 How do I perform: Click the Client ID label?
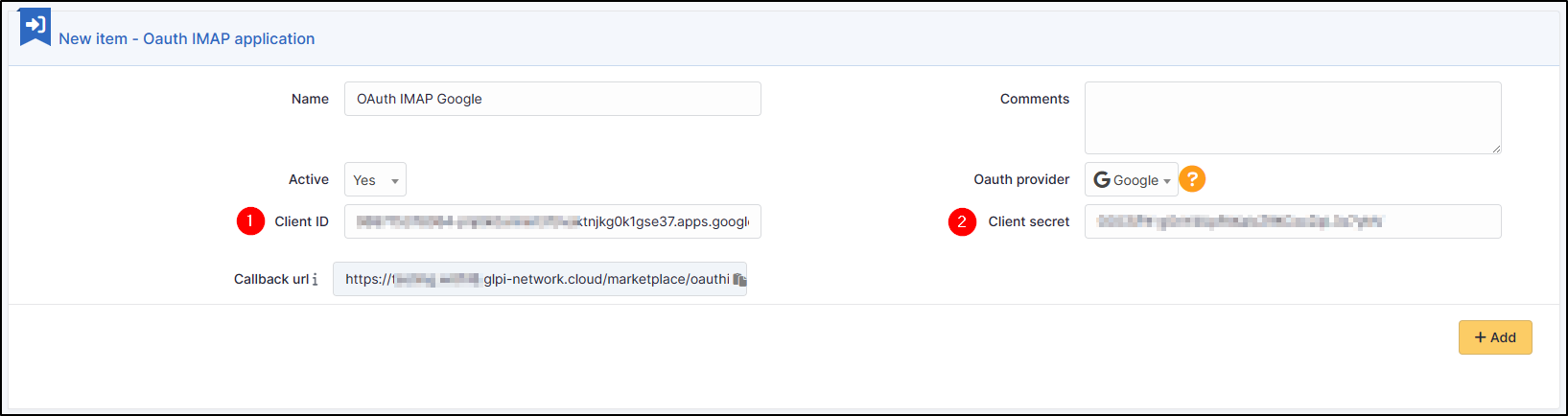coord(302,221)
